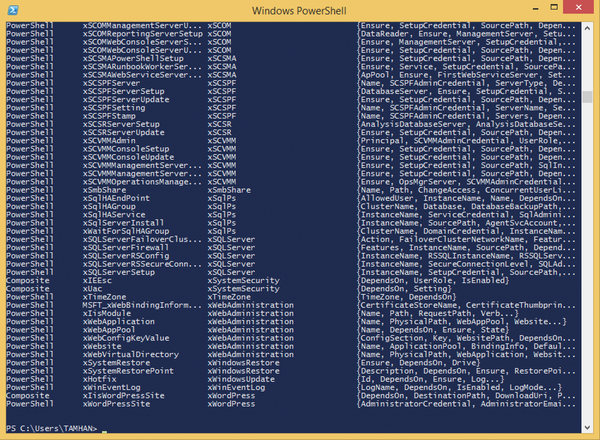This screenshot has height=440, width=600.
Task: Select the xSCVMMAdmin resource name
Action: [109, 141]
